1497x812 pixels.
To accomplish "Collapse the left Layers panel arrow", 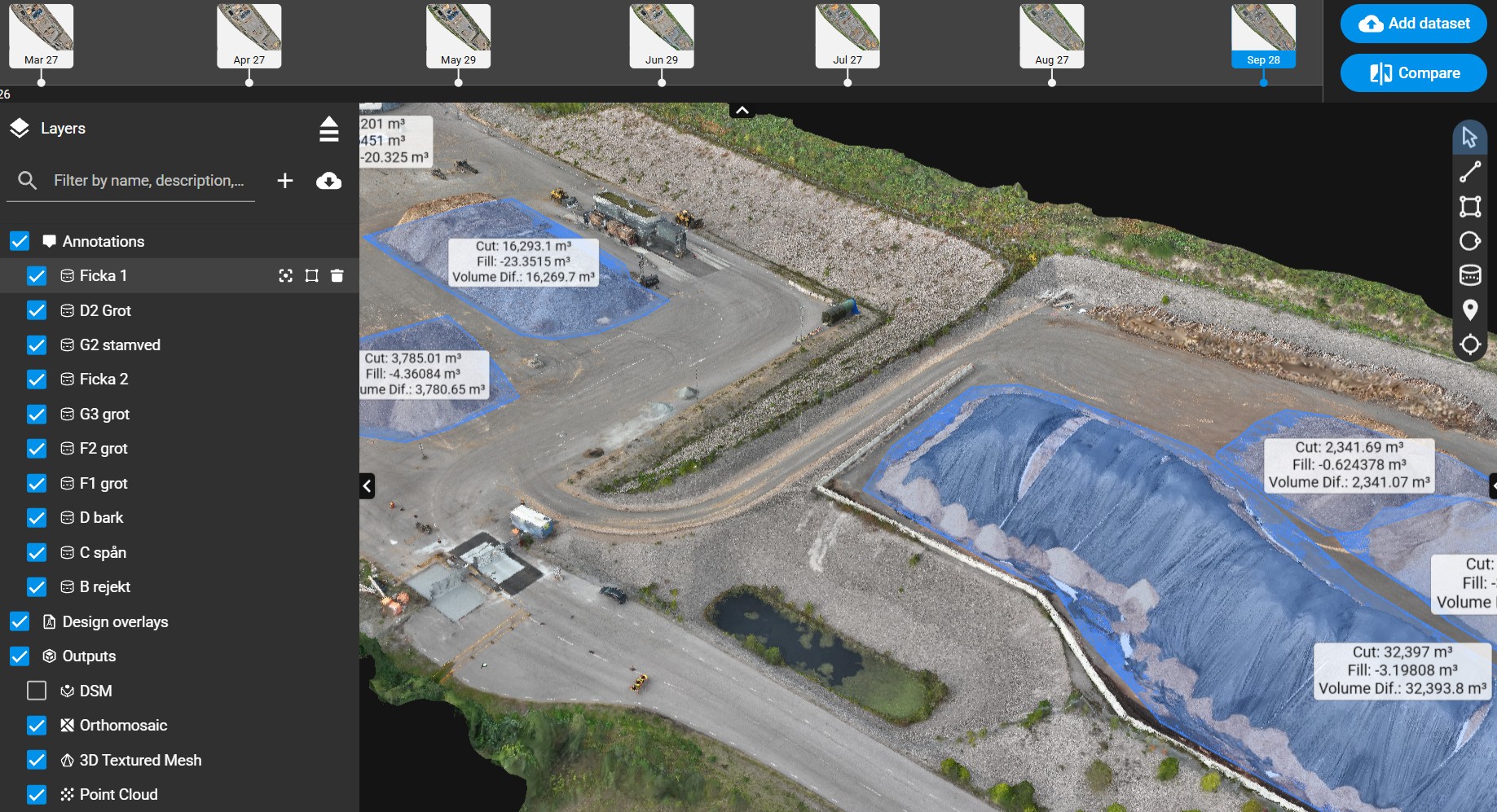I will pyautogui.click(x=367, y=486).
